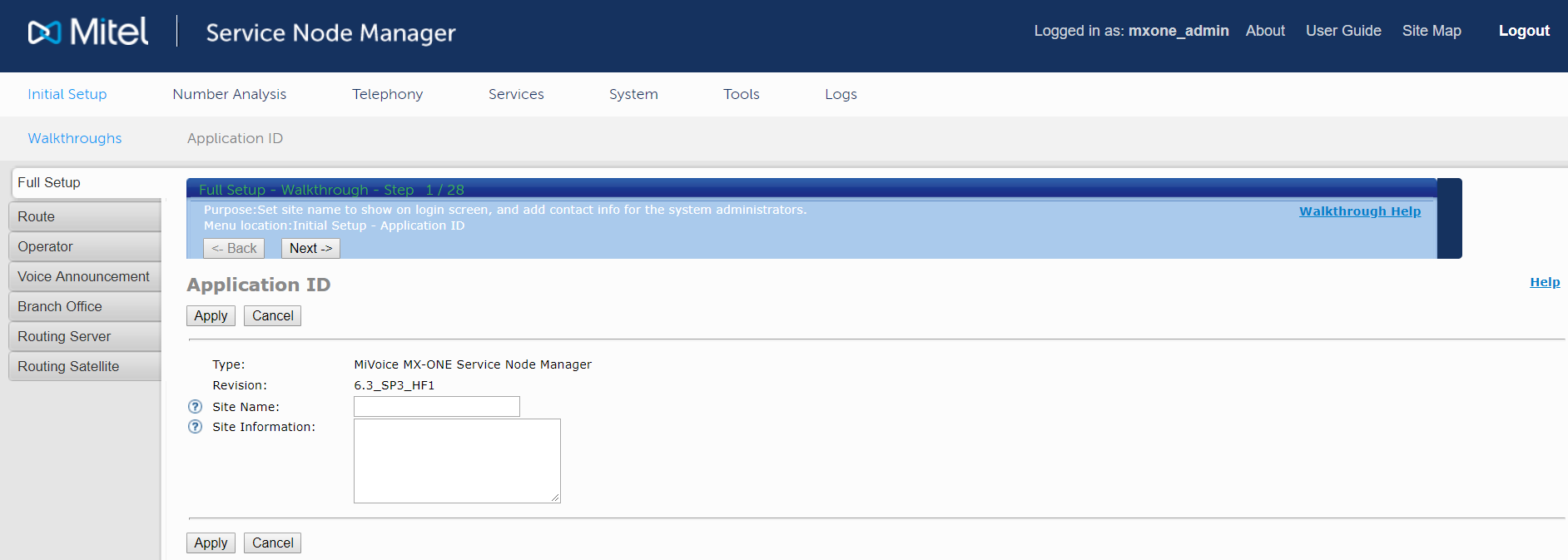The height and width of the screenshot is (560, 1568).
Task: Click the bottom Apply button
Action: (x=211, y=543)
